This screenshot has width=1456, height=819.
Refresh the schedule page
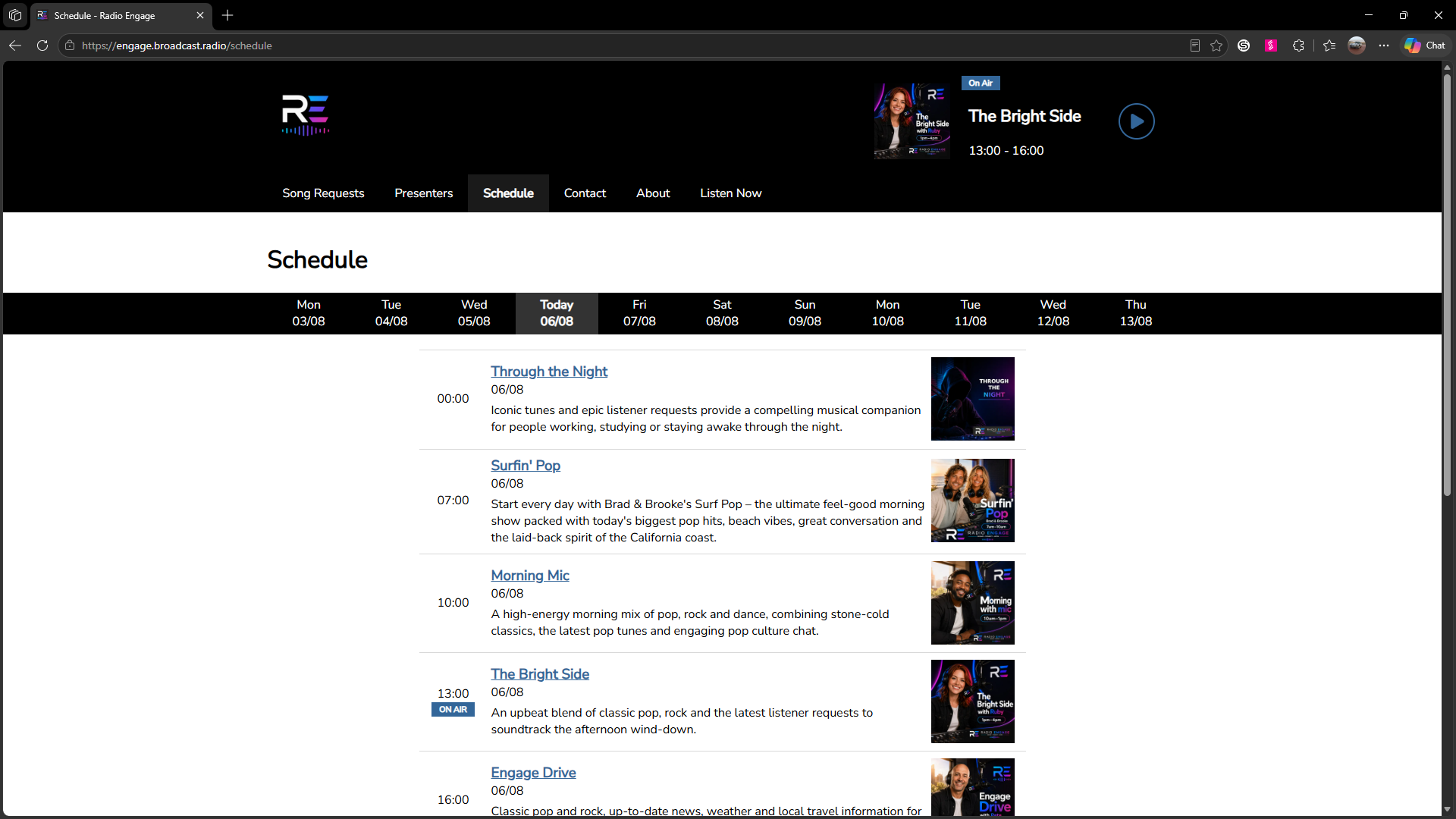click(x=42, y=45)
